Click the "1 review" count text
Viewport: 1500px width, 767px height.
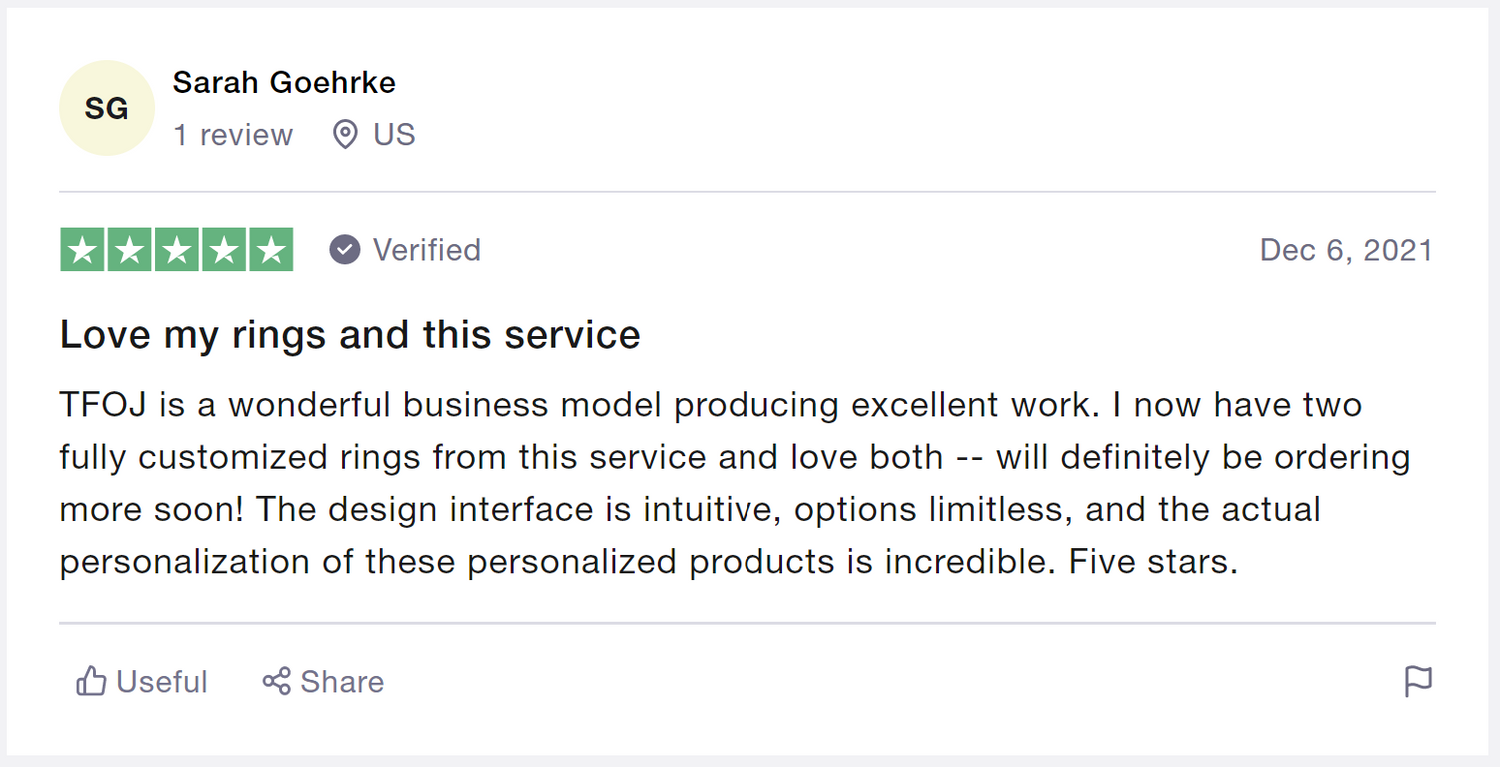(x=233, y=135)
